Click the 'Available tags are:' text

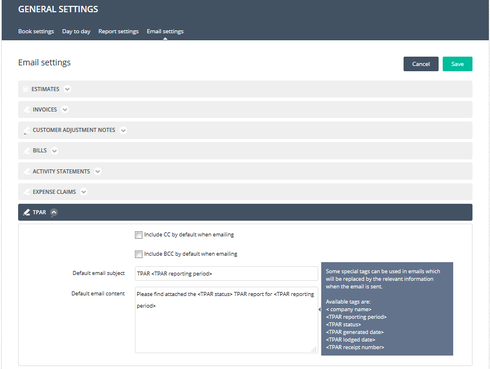[348, 302]
